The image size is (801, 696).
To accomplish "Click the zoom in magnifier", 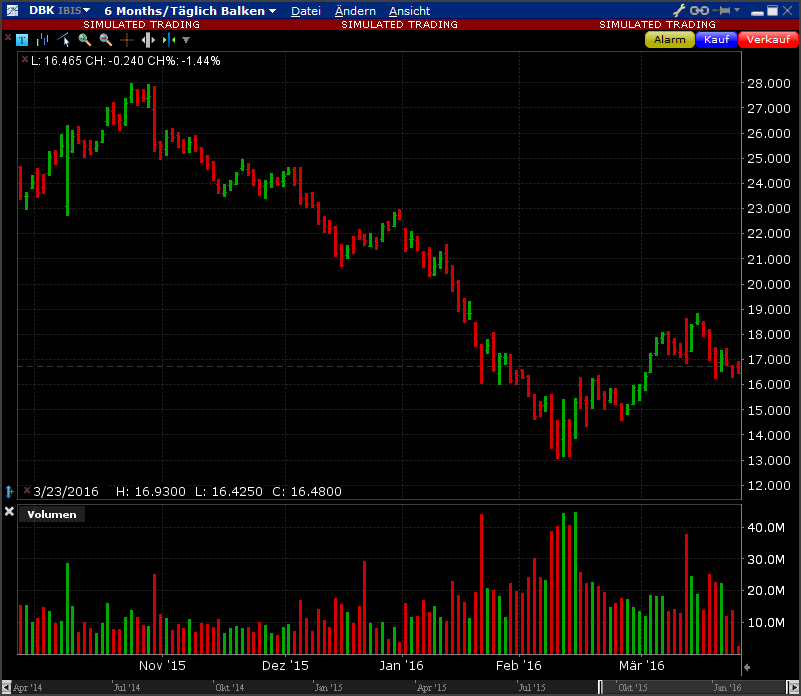I will click(x=85, y=40).
